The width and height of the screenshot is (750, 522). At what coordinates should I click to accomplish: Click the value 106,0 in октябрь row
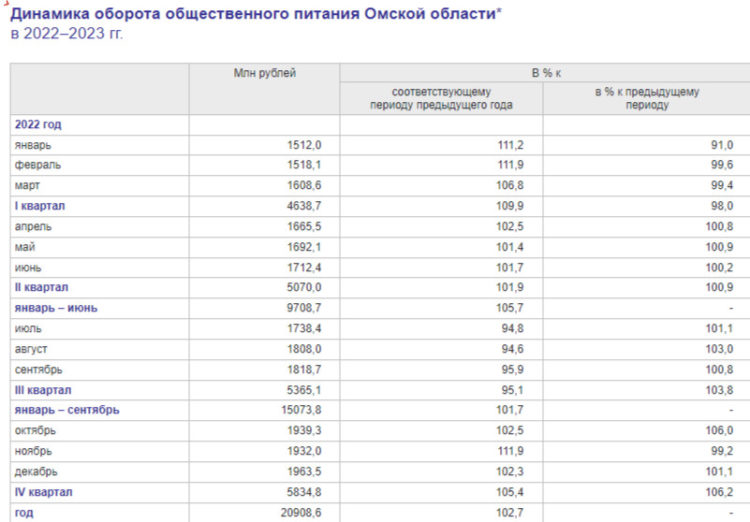point(719,431)
